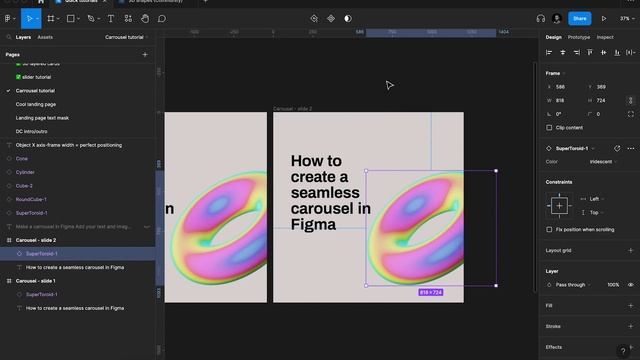Viewport: 640px width, 360px height.
Task: Open the help question mark button
Action: coord(623,351)
